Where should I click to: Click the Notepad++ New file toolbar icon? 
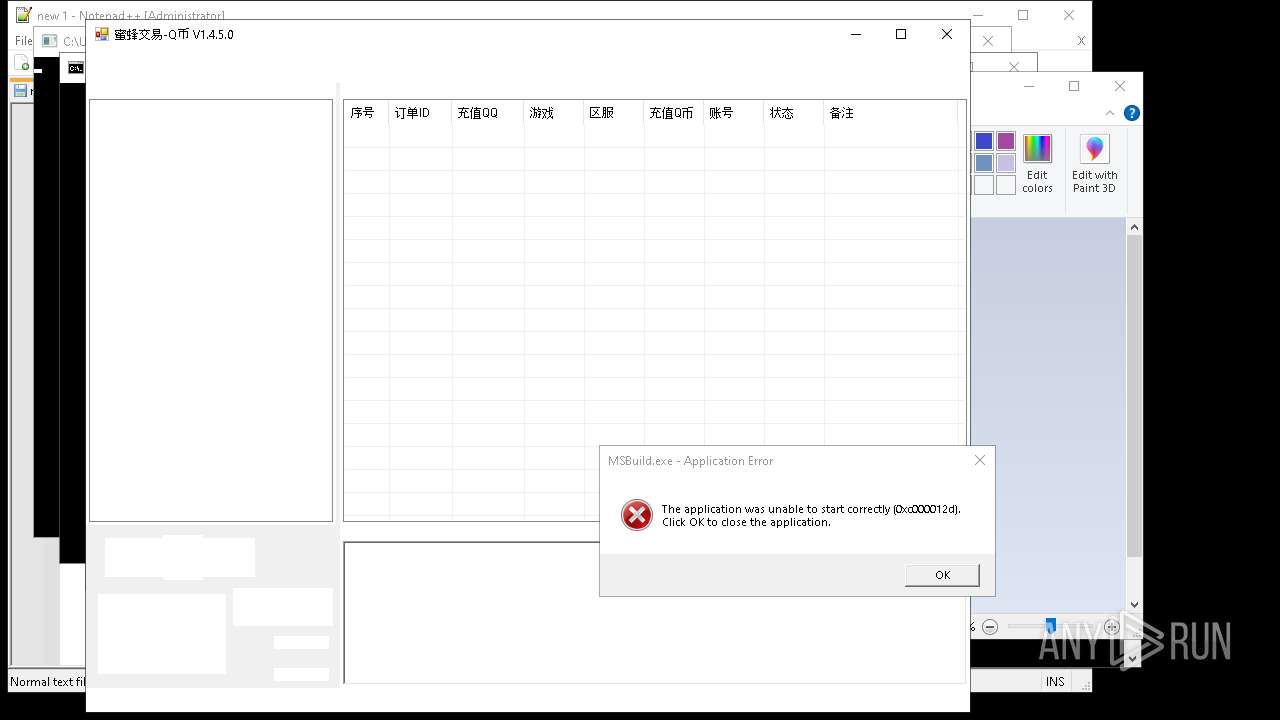tap(22, 64)
